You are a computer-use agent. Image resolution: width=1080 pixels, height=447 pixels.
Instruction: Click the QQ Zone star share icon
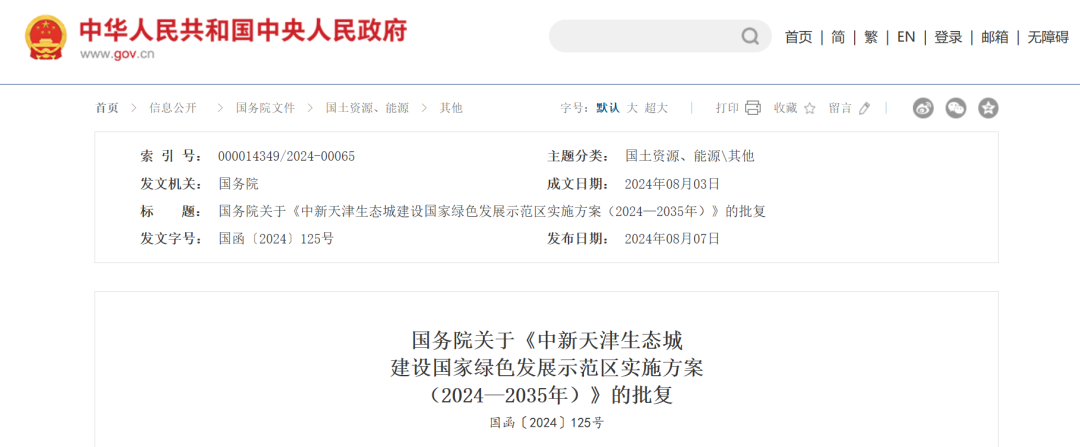click(988, 108)
